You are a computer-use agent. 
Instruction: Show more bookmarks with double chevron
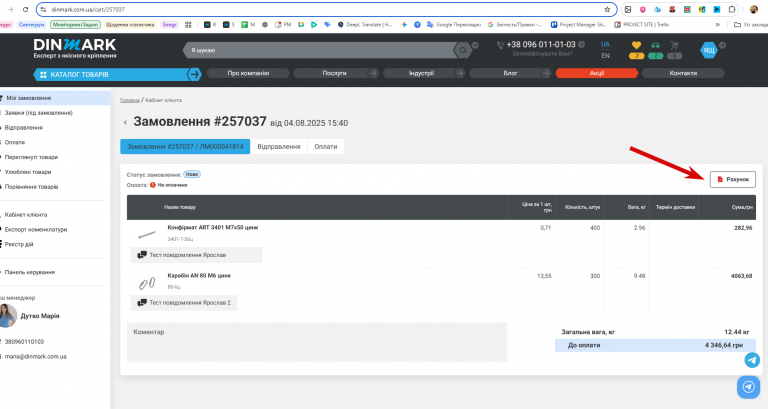pos(718,24)
